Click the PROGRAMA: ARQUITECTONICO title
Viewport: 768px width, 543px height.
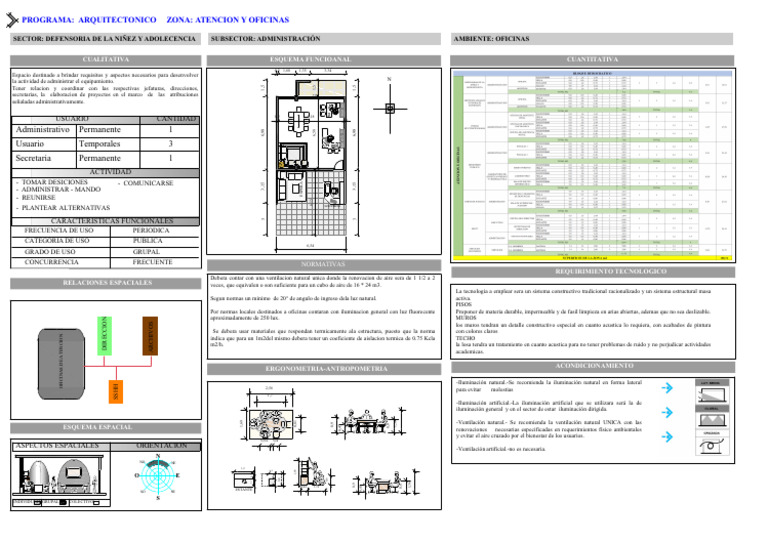pyautogui.click(x=89, y=20)
